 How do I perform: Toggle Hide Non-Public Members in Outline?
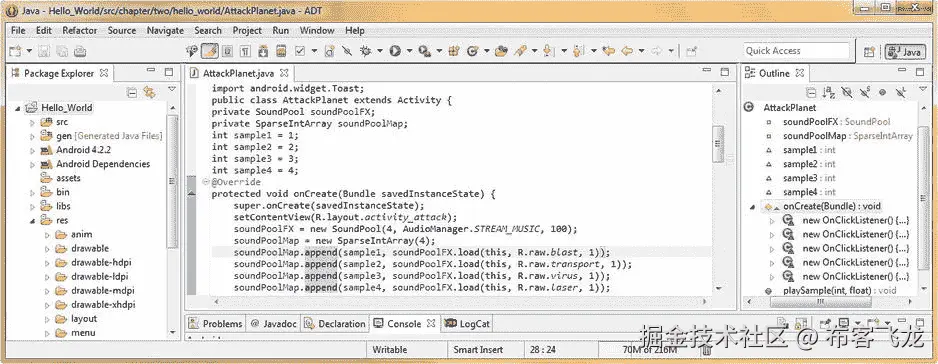(882, 92)
